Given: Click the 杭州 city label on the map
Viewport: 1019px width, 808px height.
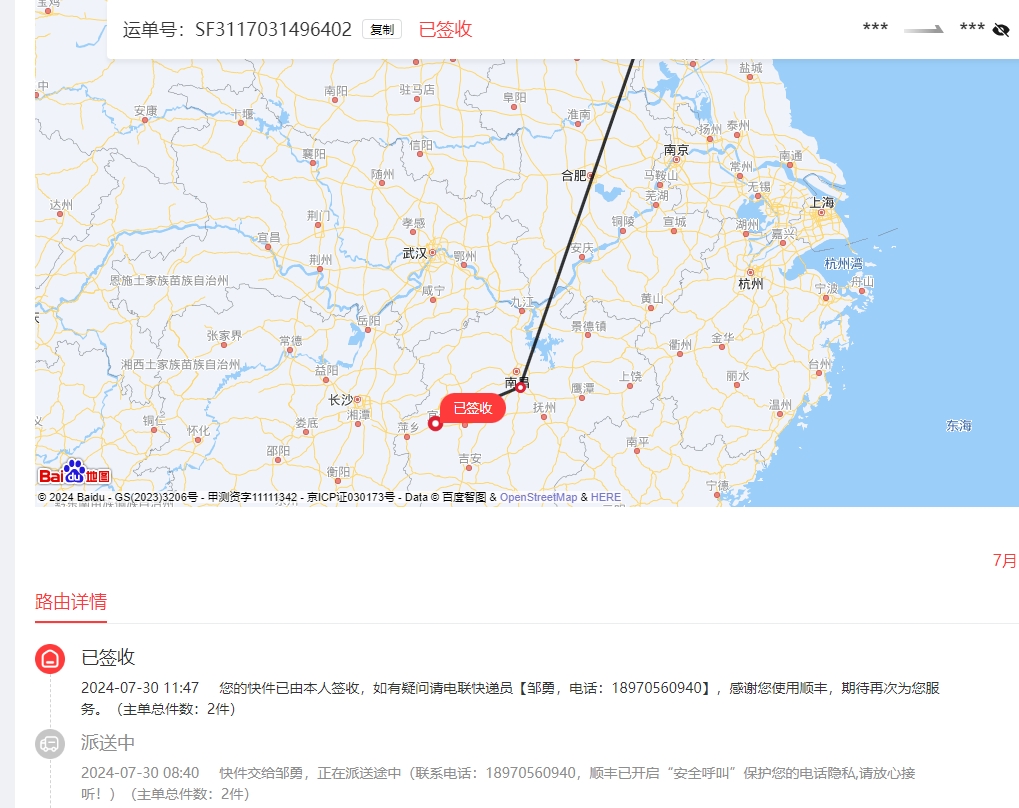Looking at the screenshot, I should [x=751, y=284].
